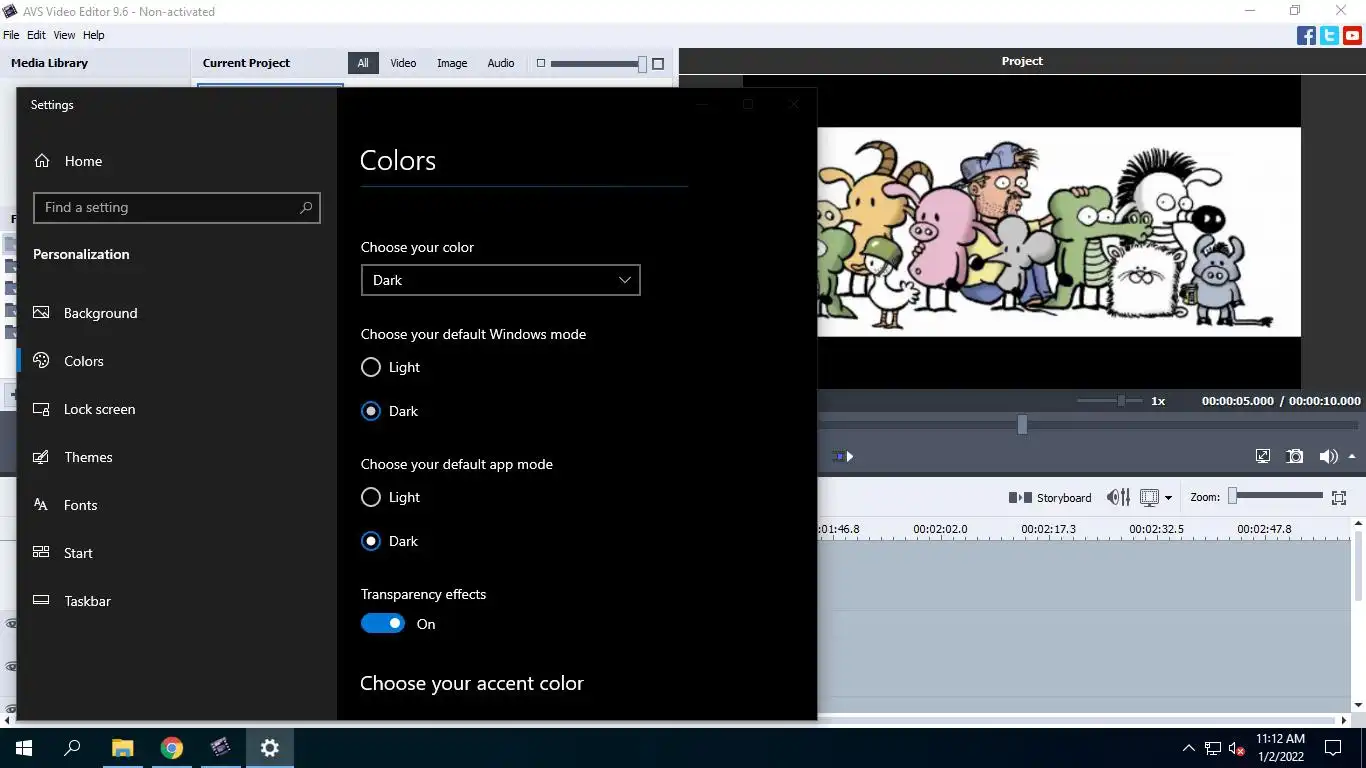
Task: Expand the Choose your color dropdown
Action: (x=500, y=280)
